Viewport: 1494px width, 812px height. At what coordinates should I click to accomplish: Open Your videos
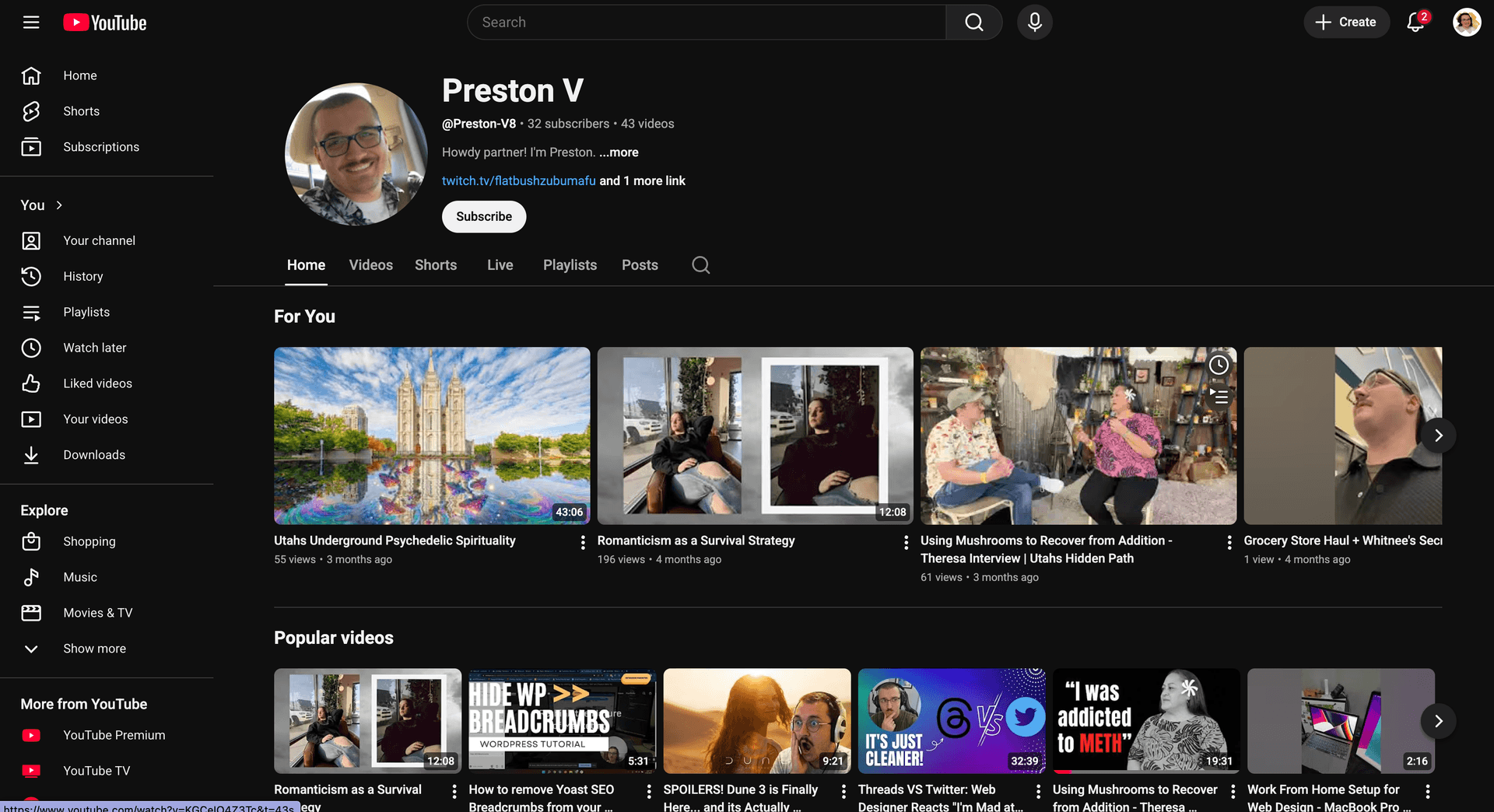tap(107, 419)
